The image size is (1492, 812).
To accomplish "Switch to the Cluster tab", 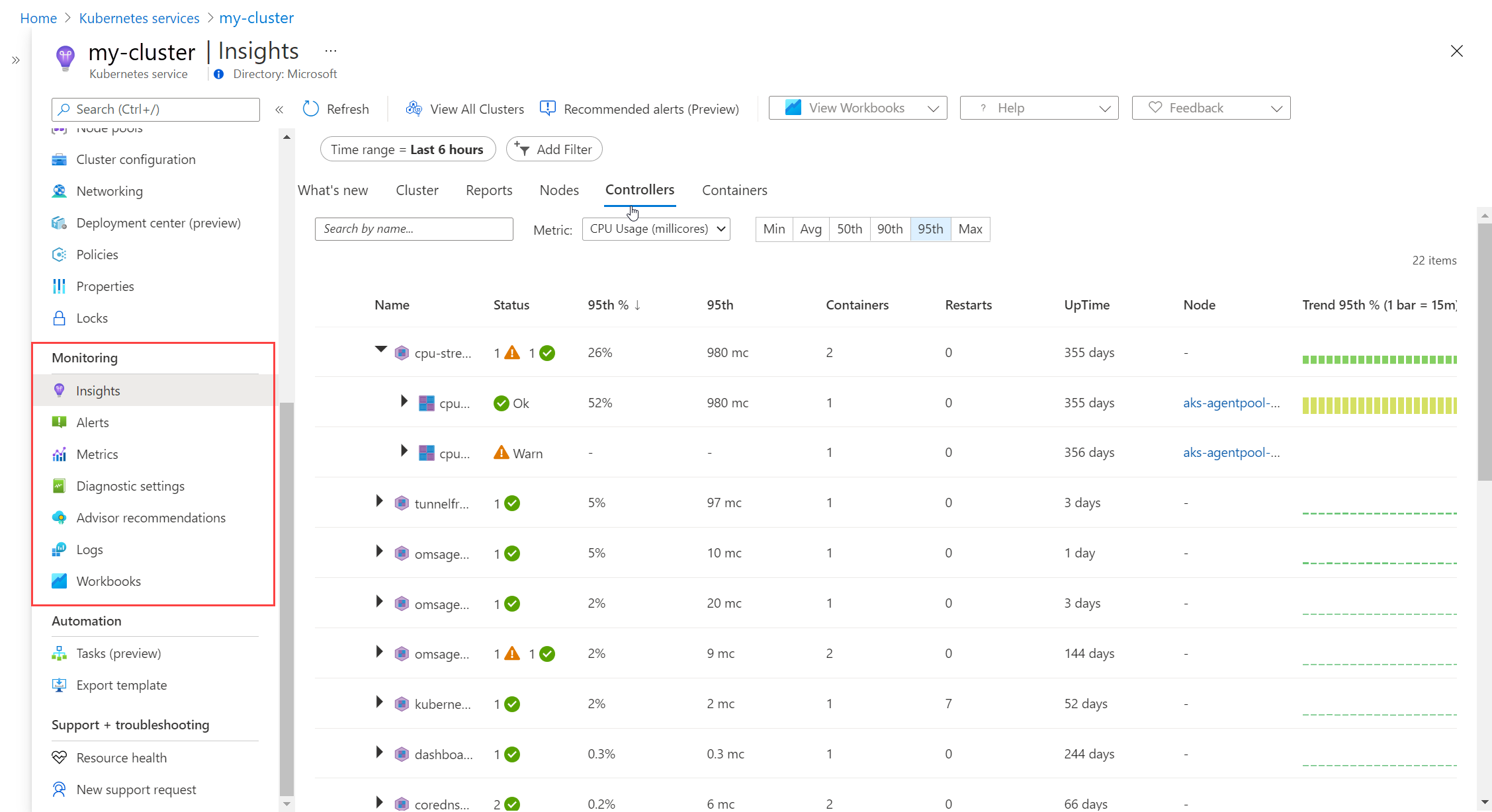I will 417,190.
